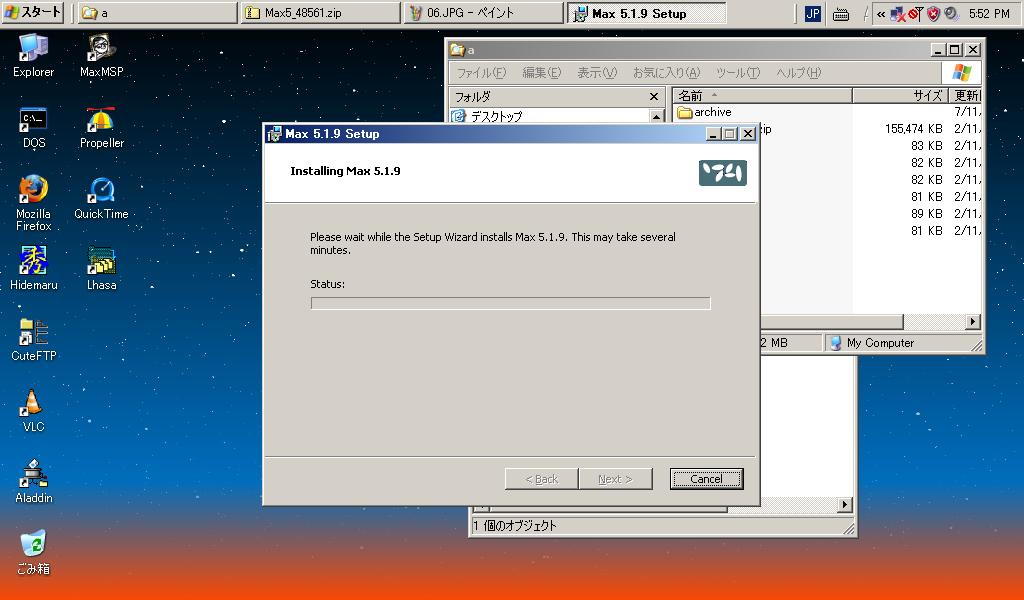Open the お気に入り(A) menu
This screenshot has width=1024, height=600.
point(666,72)
